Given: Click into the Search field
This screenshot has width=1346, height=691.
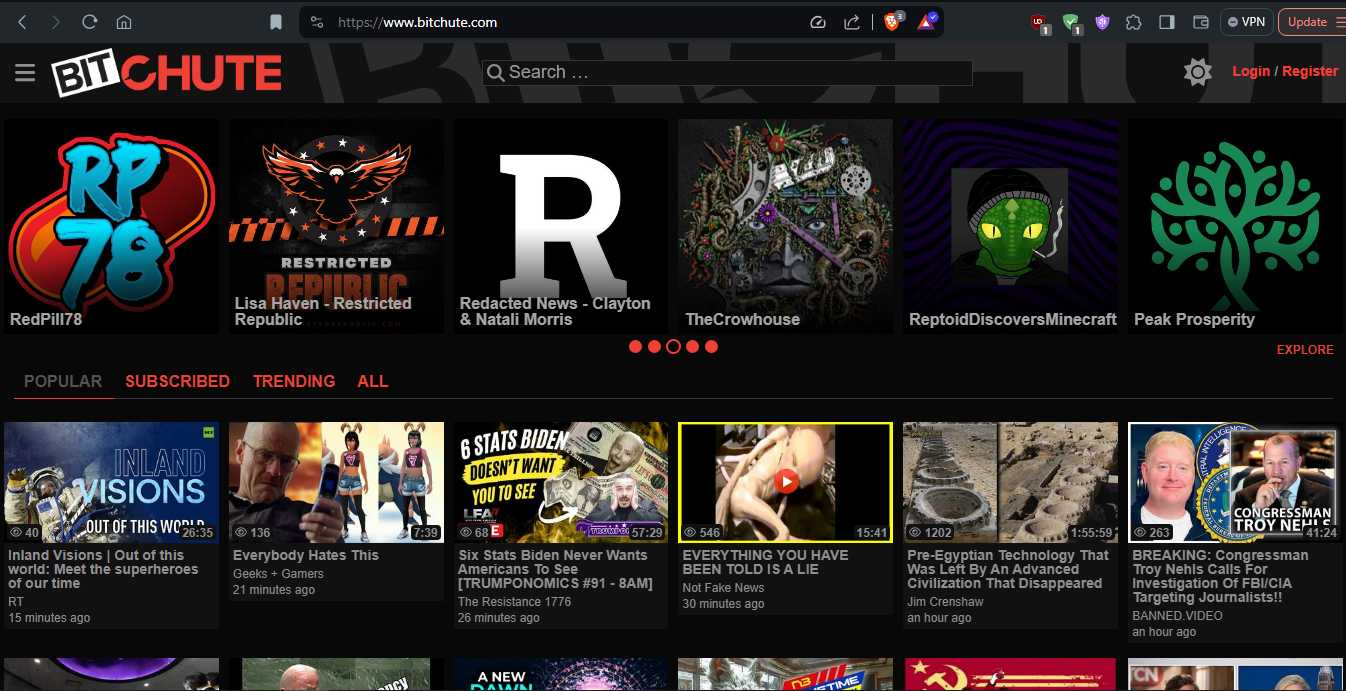Looking at the screenshot, I should 727,73.
